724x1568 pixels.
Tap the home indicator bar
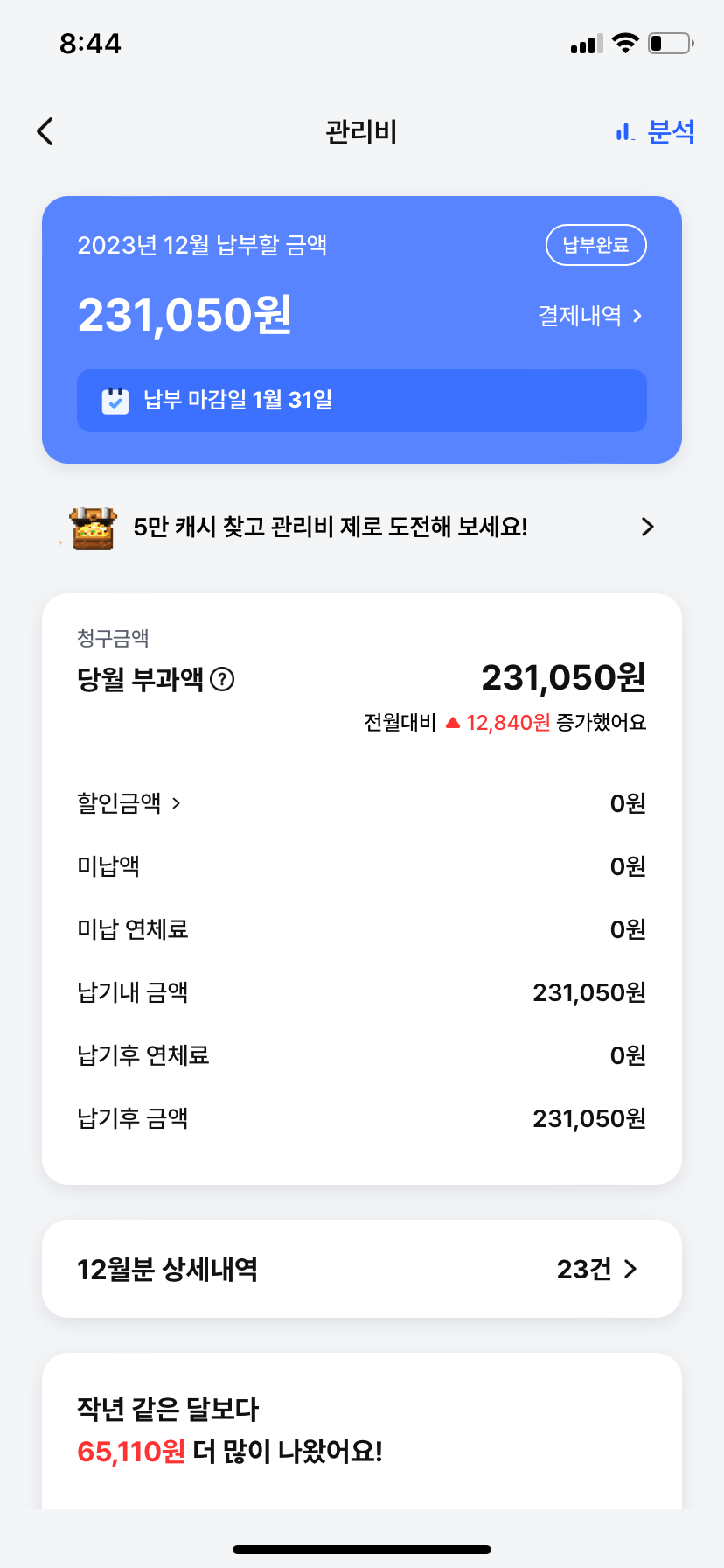coord(361,1549)
